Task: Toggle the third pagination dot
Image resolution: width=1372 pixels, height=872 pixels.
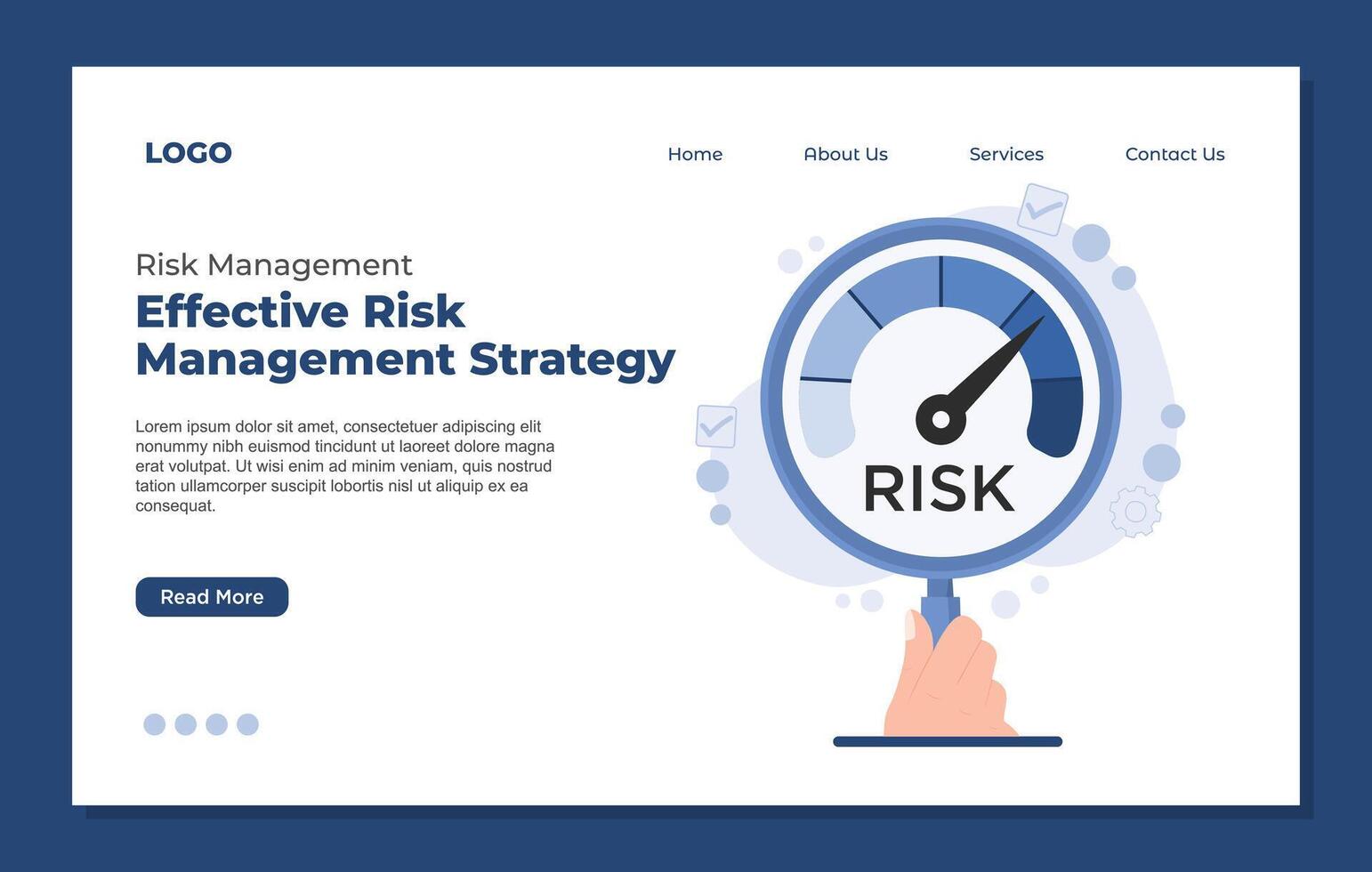Action: pyautogui.click(x=215, y=724)
